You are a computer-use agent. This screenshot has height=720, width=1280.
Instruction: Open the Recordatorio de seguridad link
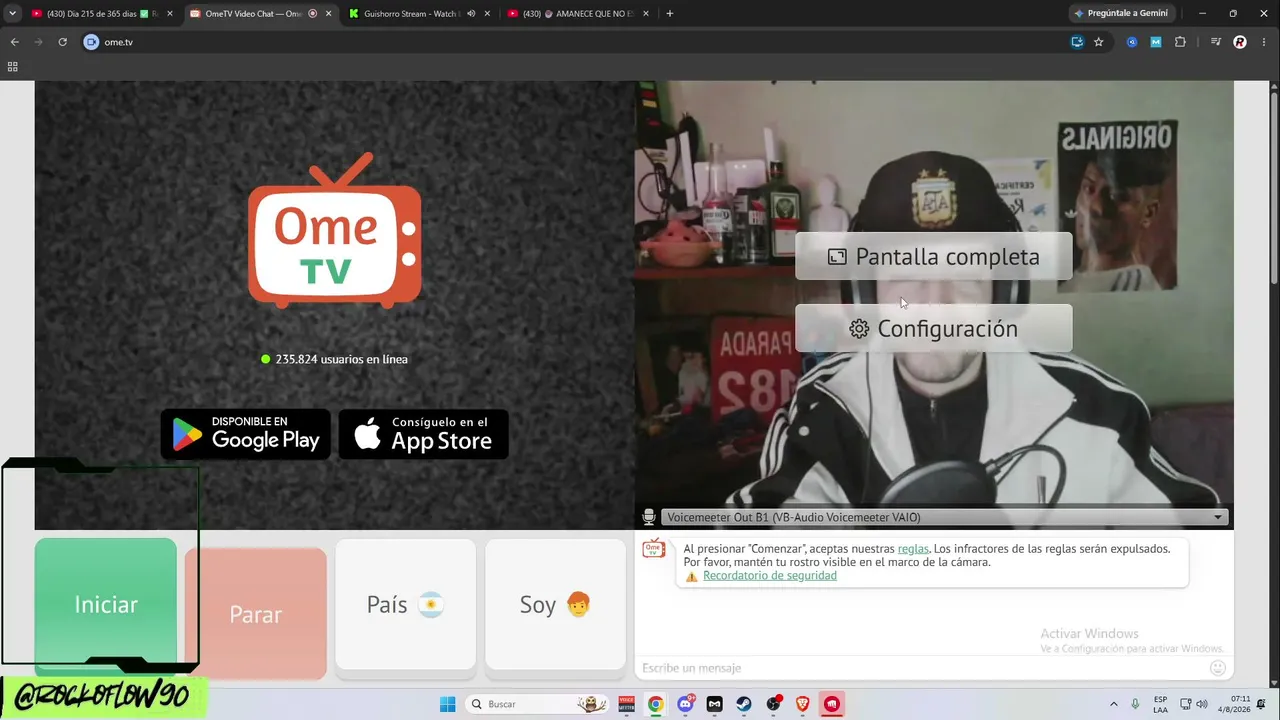click(x=770, y=576)
